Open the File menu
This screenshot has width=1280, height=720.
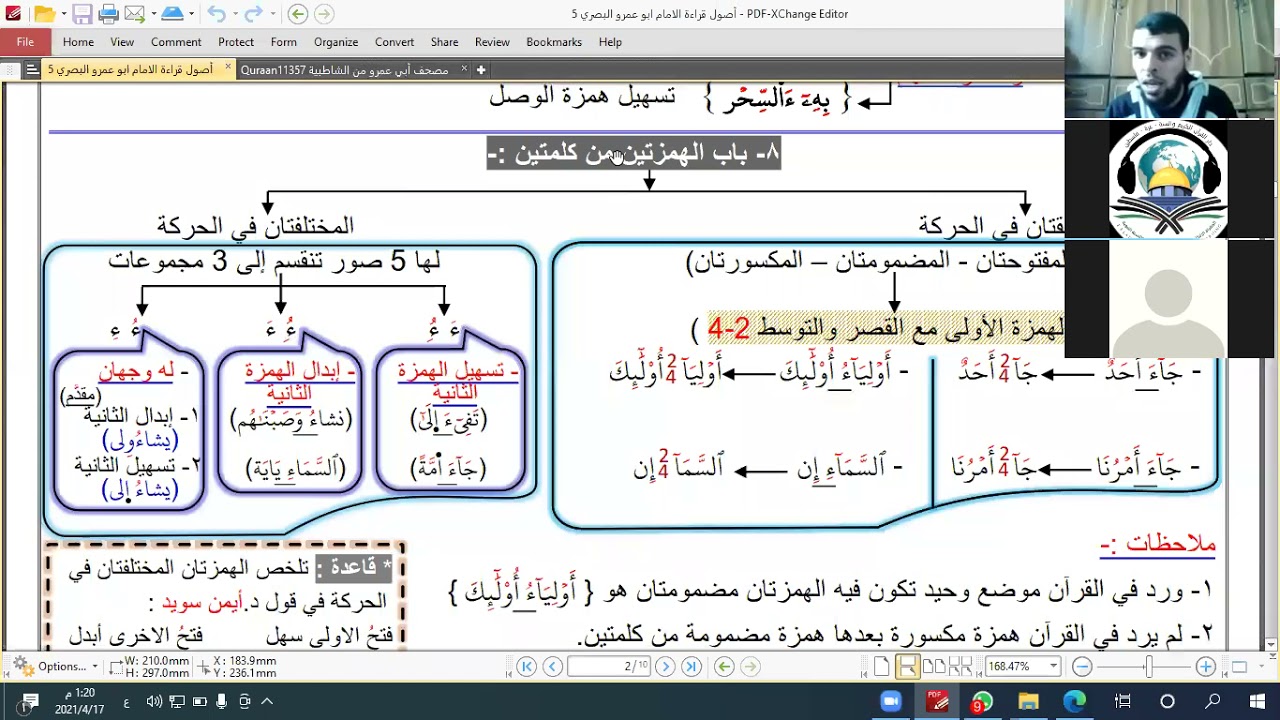[x=25, y=42]
